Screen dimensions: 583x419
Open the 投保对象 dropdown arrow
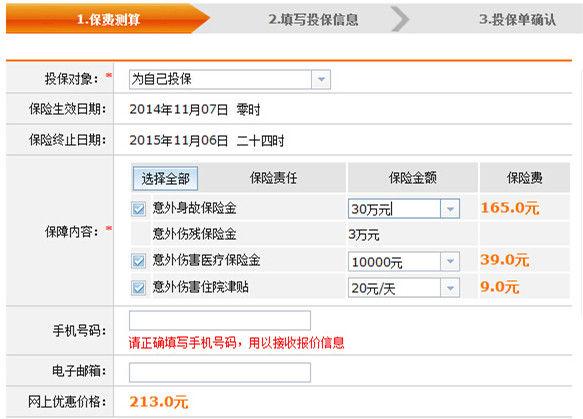(321, 79)
